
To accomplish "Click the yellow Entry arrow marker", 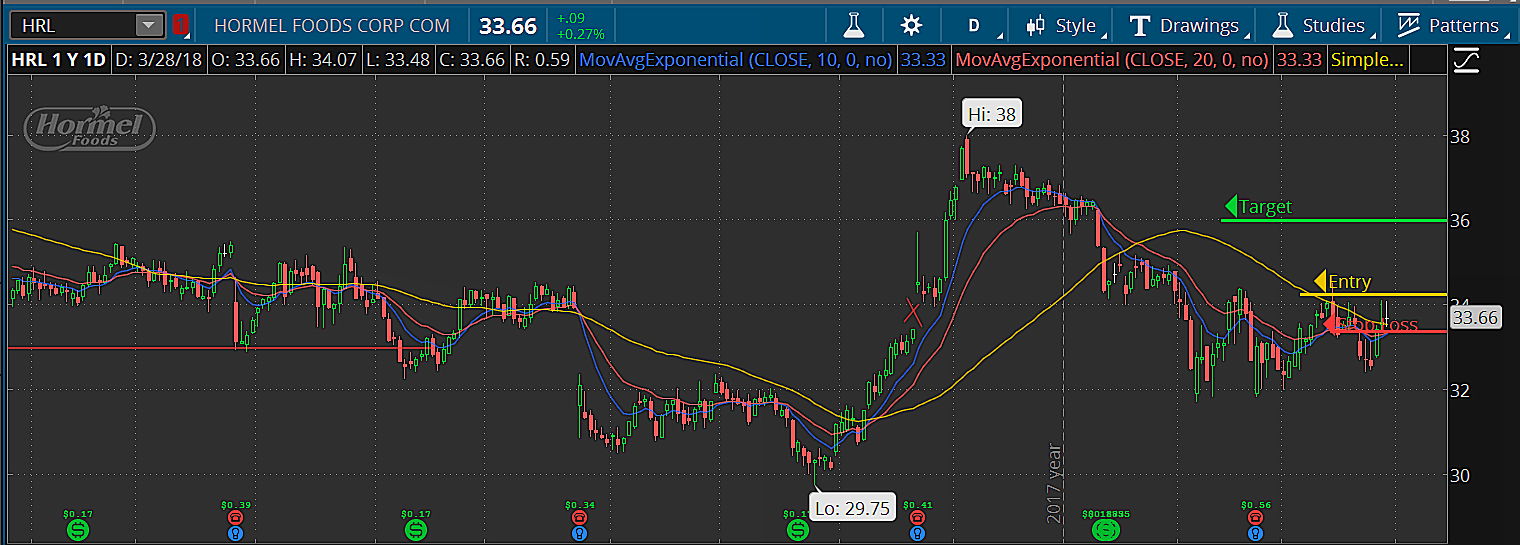I will click(1320, 282).
